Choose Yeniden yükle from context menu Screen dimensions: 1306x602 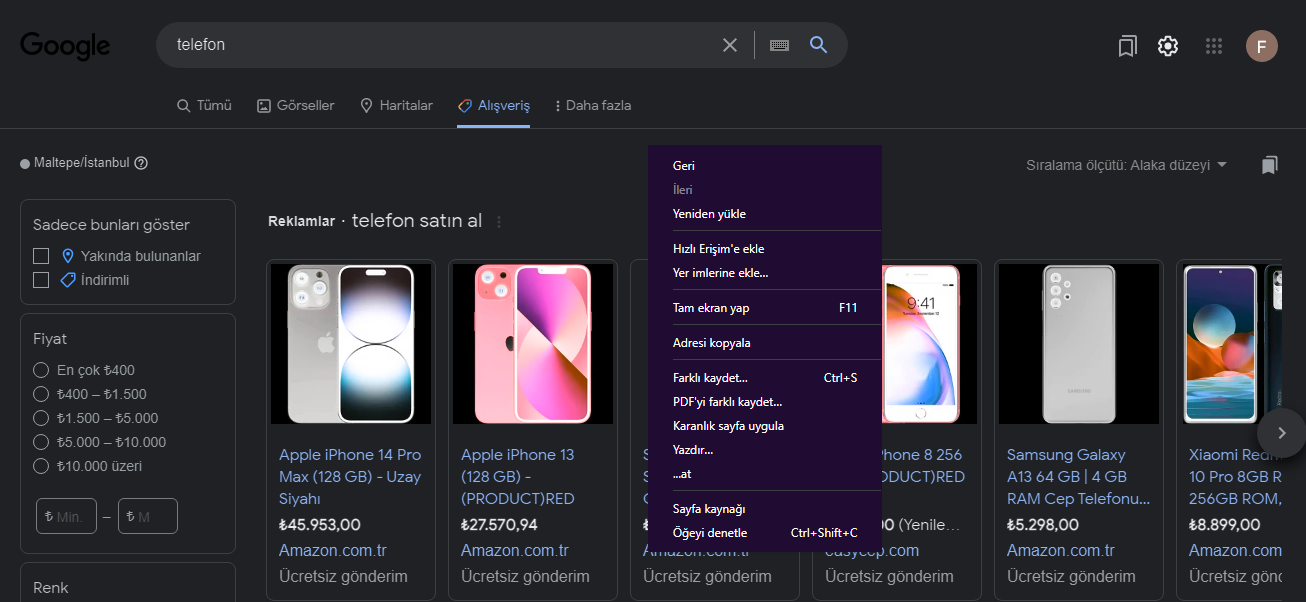coord(709,214)
